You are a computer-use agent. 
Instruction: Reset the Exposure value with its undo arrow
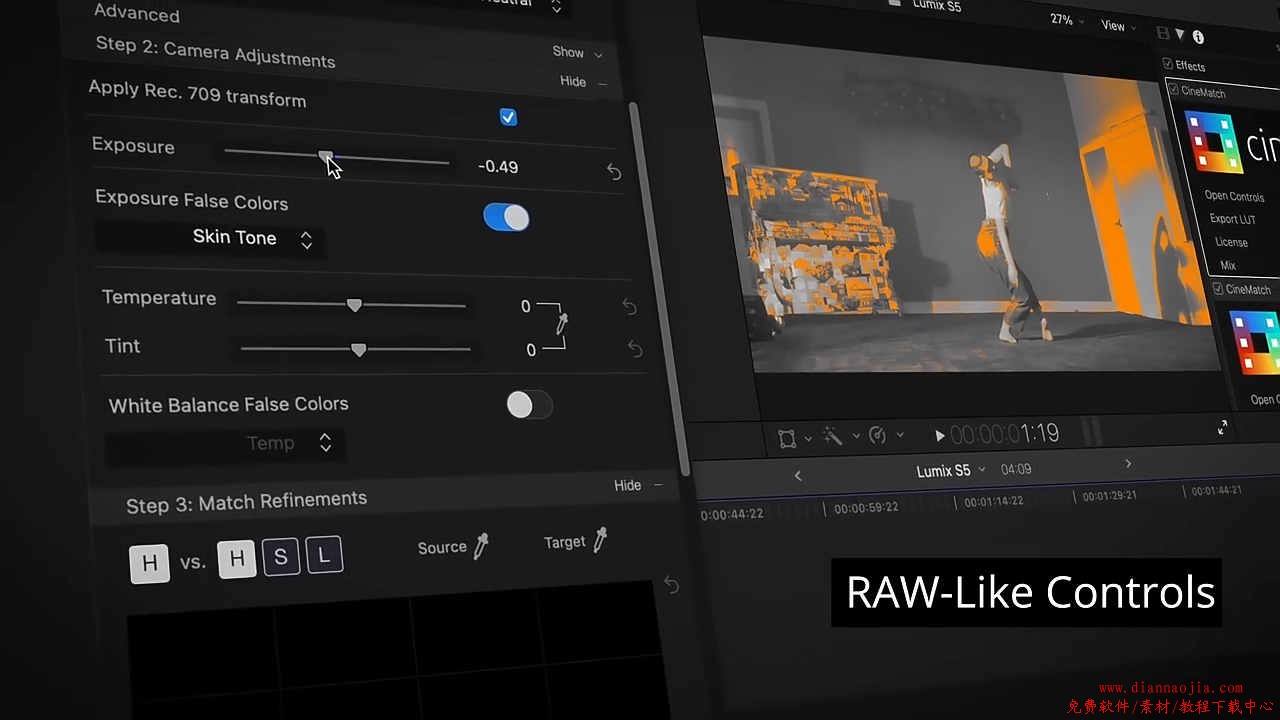(614, 172)
